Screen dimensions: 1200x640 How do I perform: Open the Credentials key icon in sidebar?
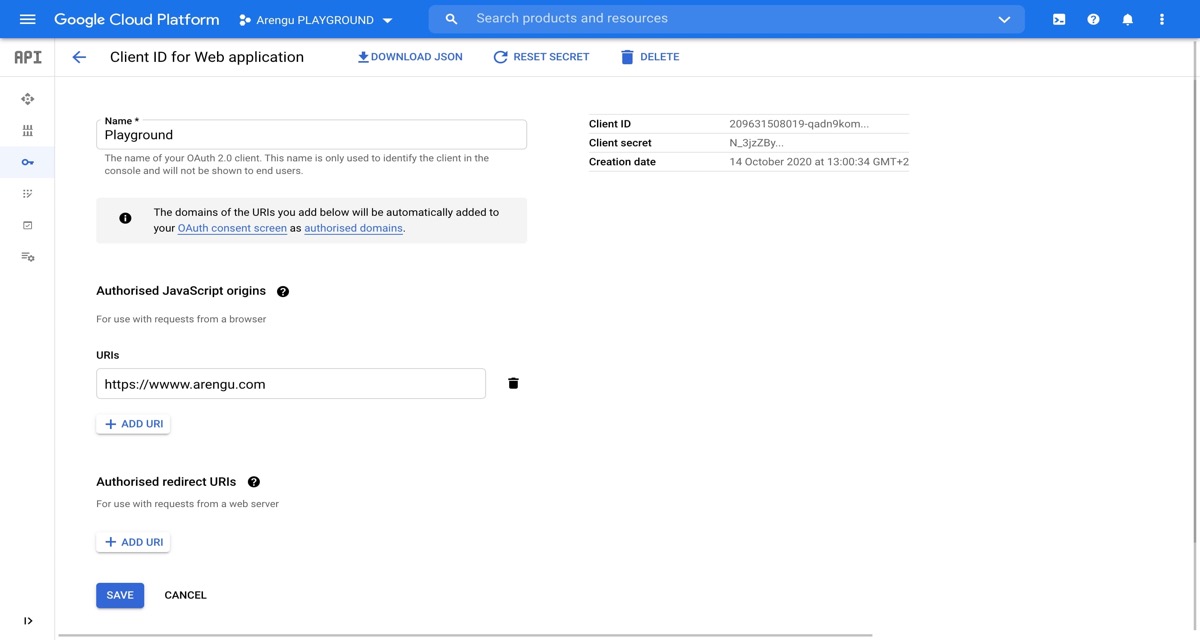[x=27, y=162]
